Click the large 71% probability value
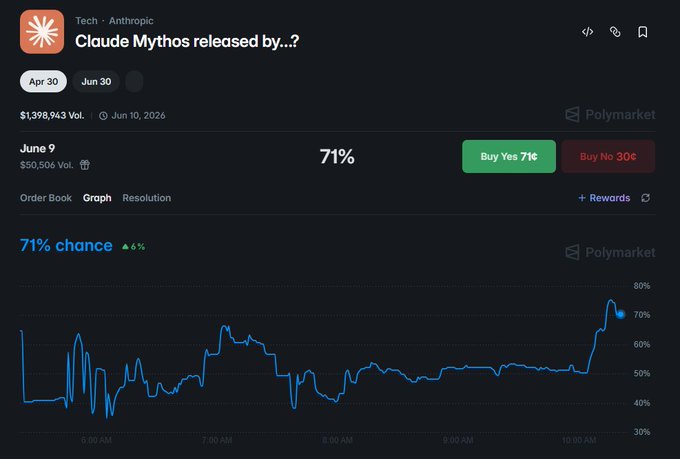 [337, 157]
